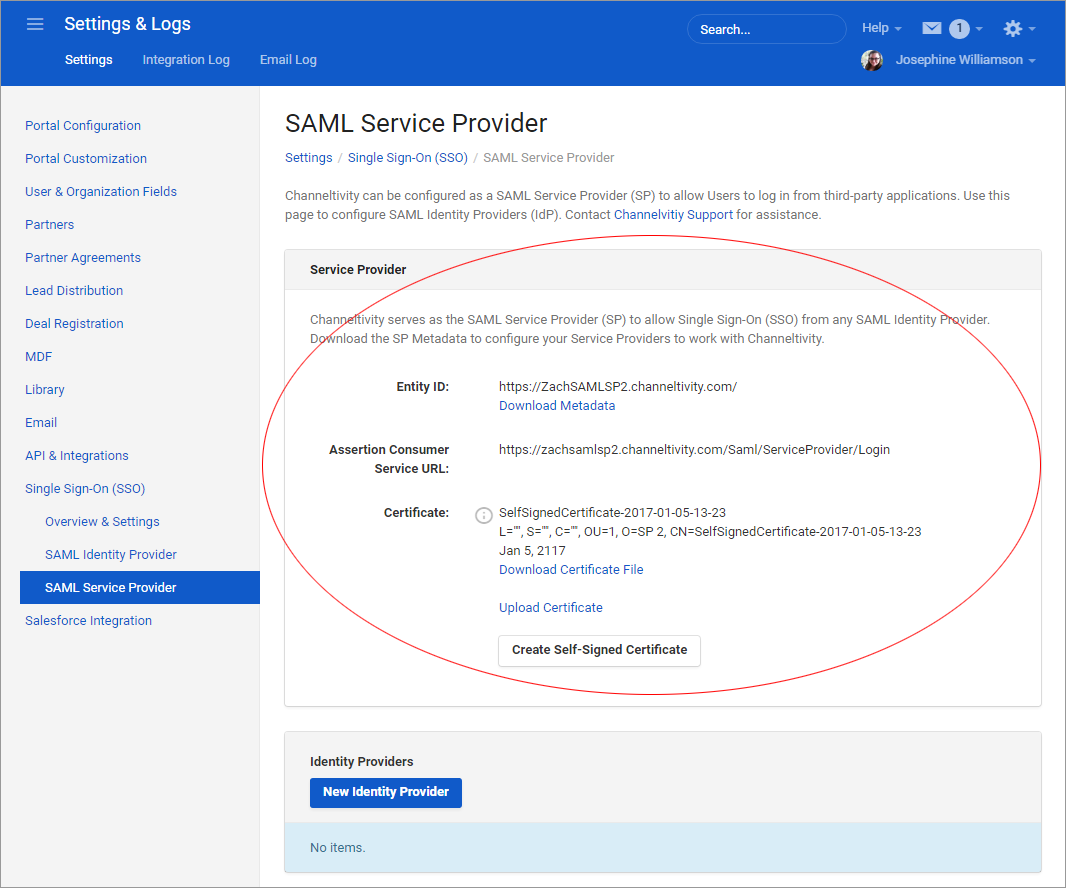The width and height of the screenshot is (1066, 888).
Task: Open Deal Registration settings
Action: point(74,324)
